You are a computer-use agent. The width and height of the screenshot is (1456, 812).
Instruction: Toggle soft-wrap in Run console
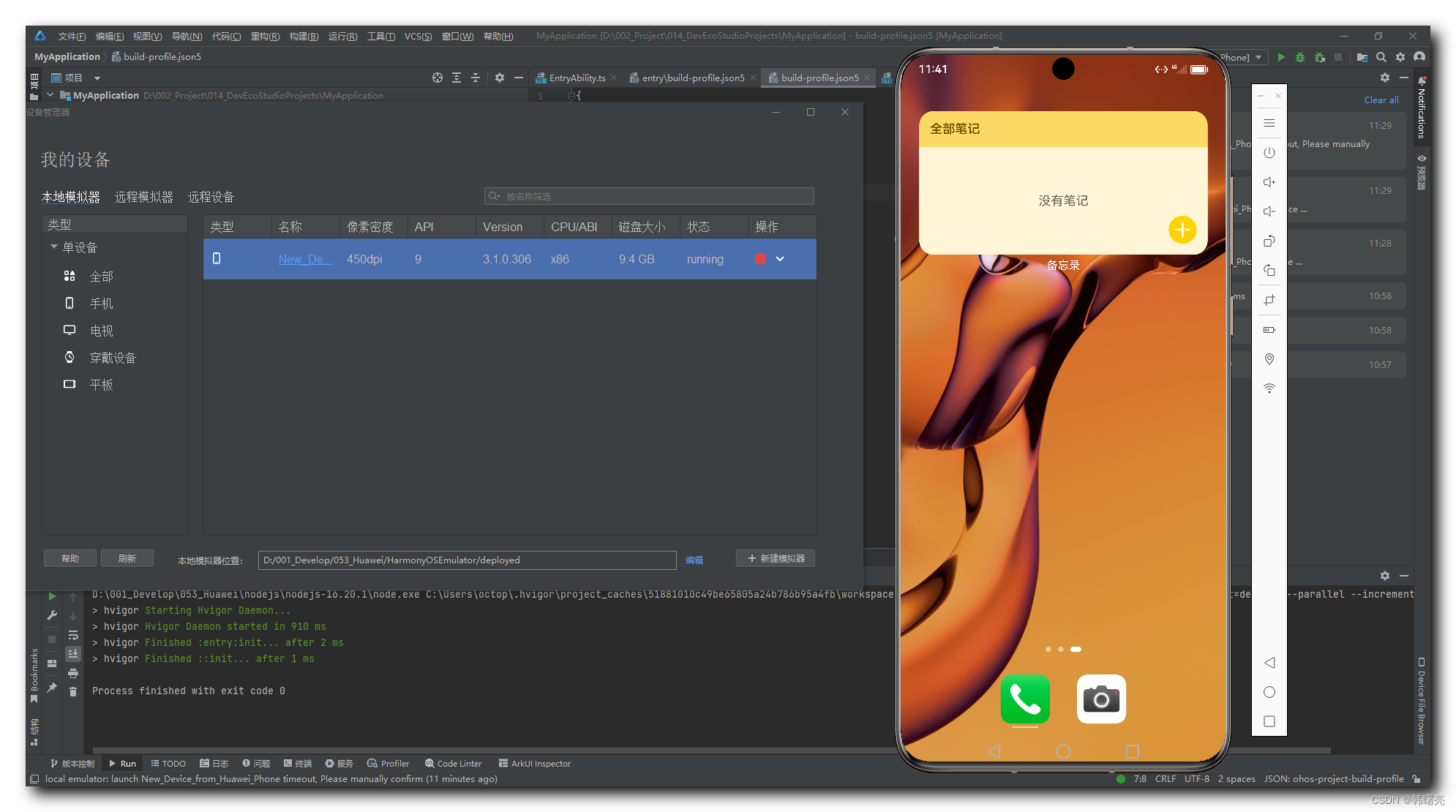coord(73,635)
